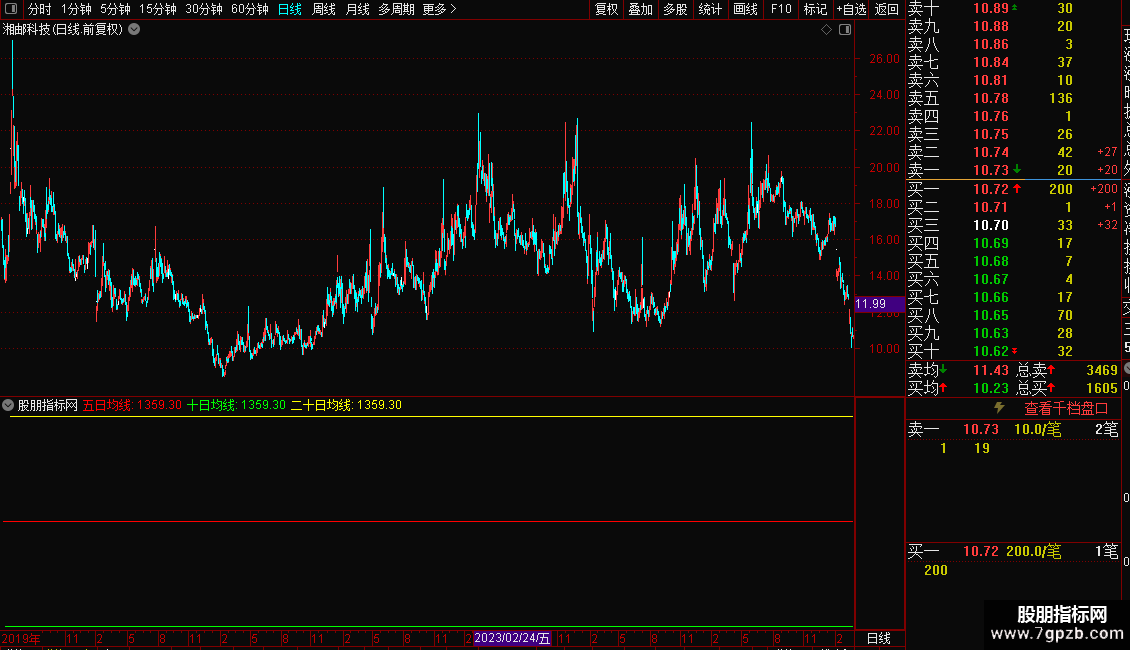Click the 股朋指标网 indicator name
This screenshot has height=650, width=1130.
48,405
